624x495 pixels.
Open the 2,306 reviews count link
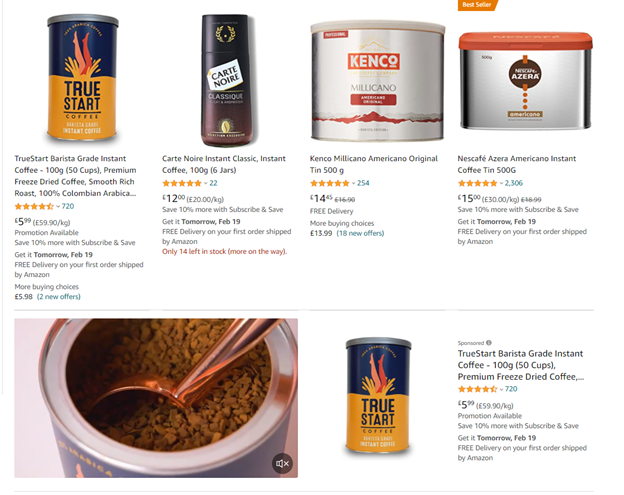pyautogui.click(x=514, y=183)
